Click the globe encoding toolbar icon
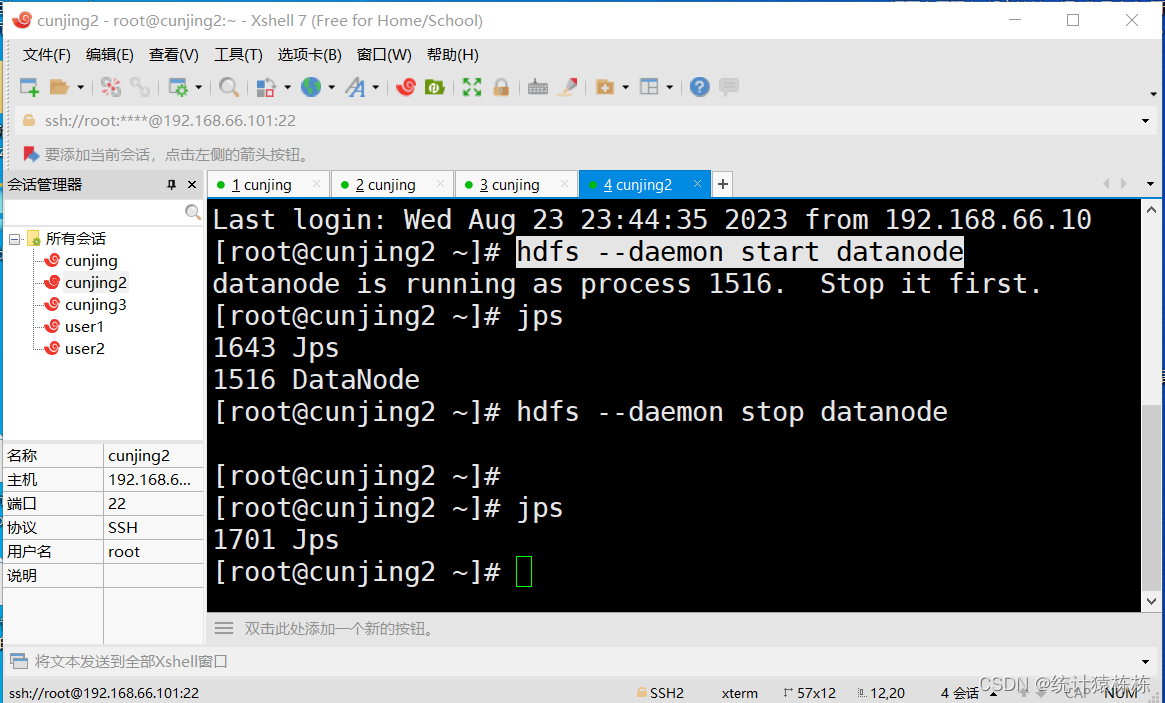The image size is (1165, 703). (311, 87)
